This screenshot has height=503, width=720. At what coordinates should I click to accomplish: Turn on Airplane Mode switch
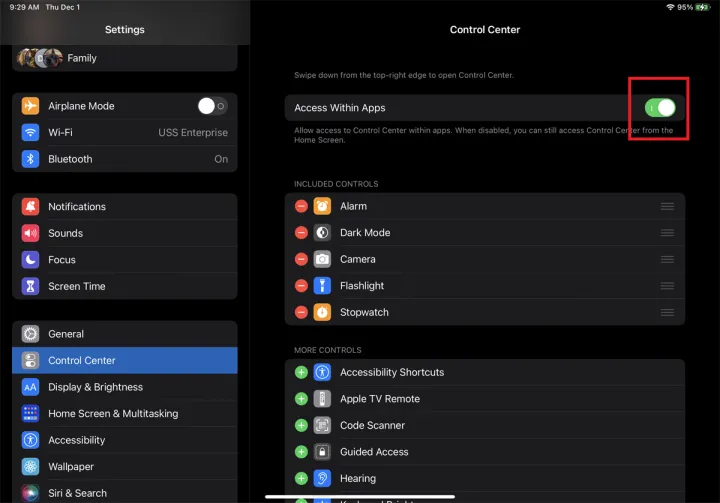pos(211,106)
